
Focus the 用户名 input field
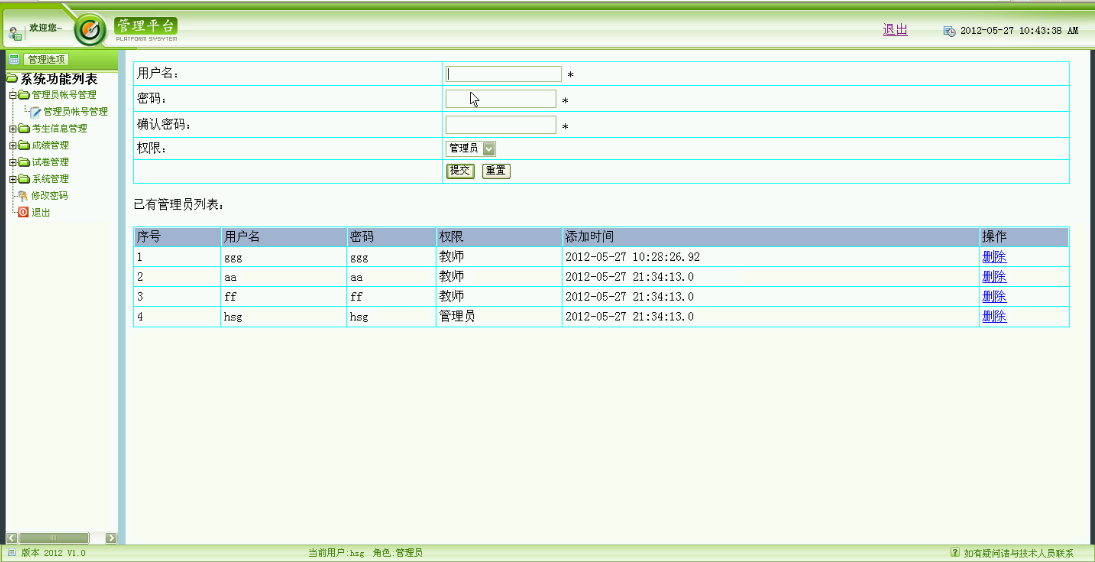pos(504,74)
